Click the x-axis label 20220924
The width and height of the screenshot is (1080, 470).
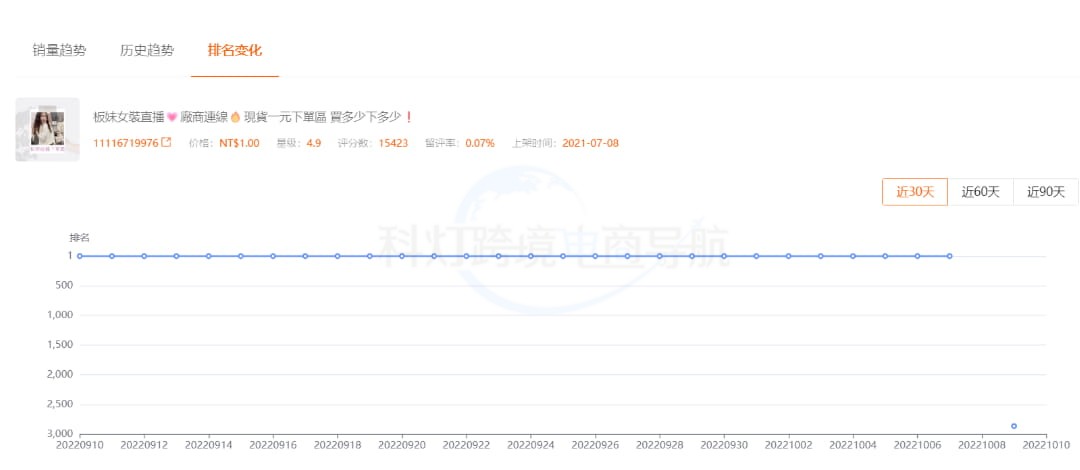(530, 445)
